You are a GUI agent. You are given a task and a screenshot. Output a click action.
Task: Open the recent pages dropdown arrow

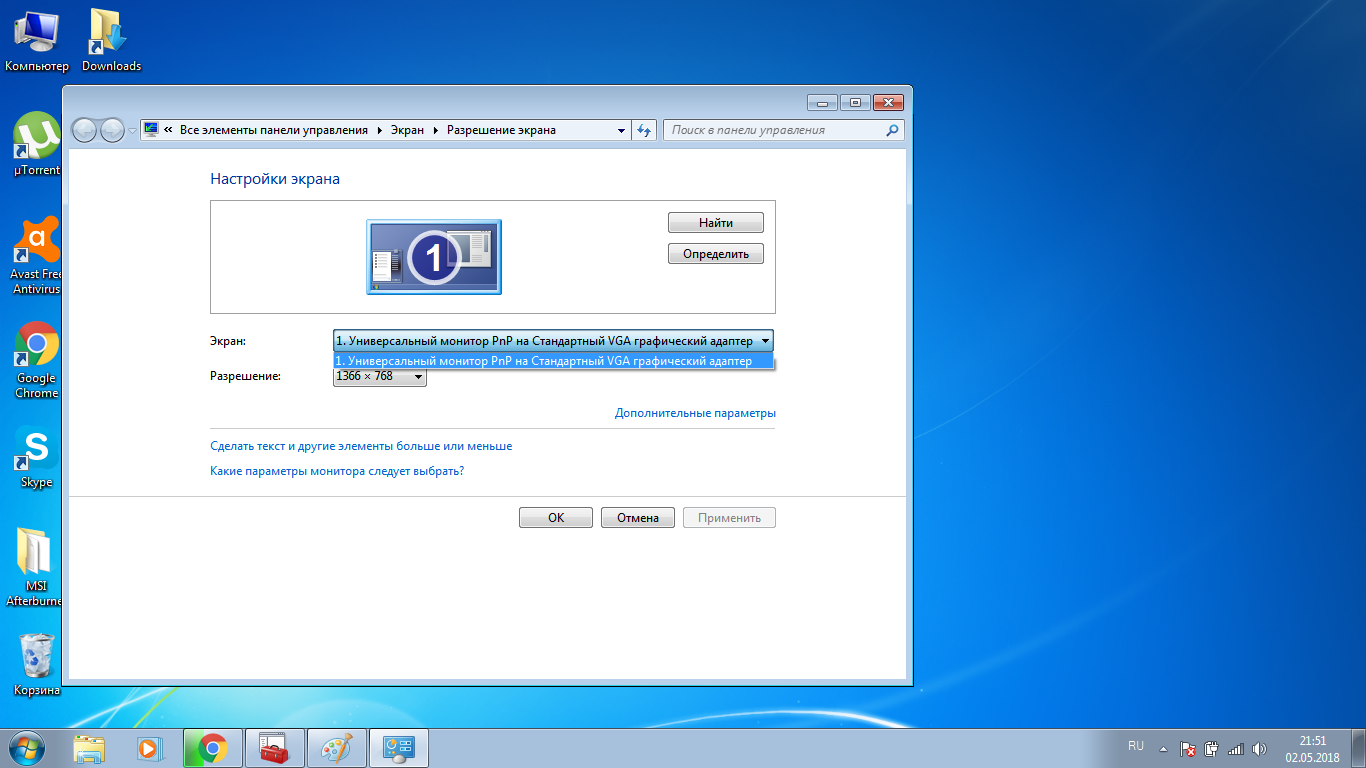click(x=132, y=130)
